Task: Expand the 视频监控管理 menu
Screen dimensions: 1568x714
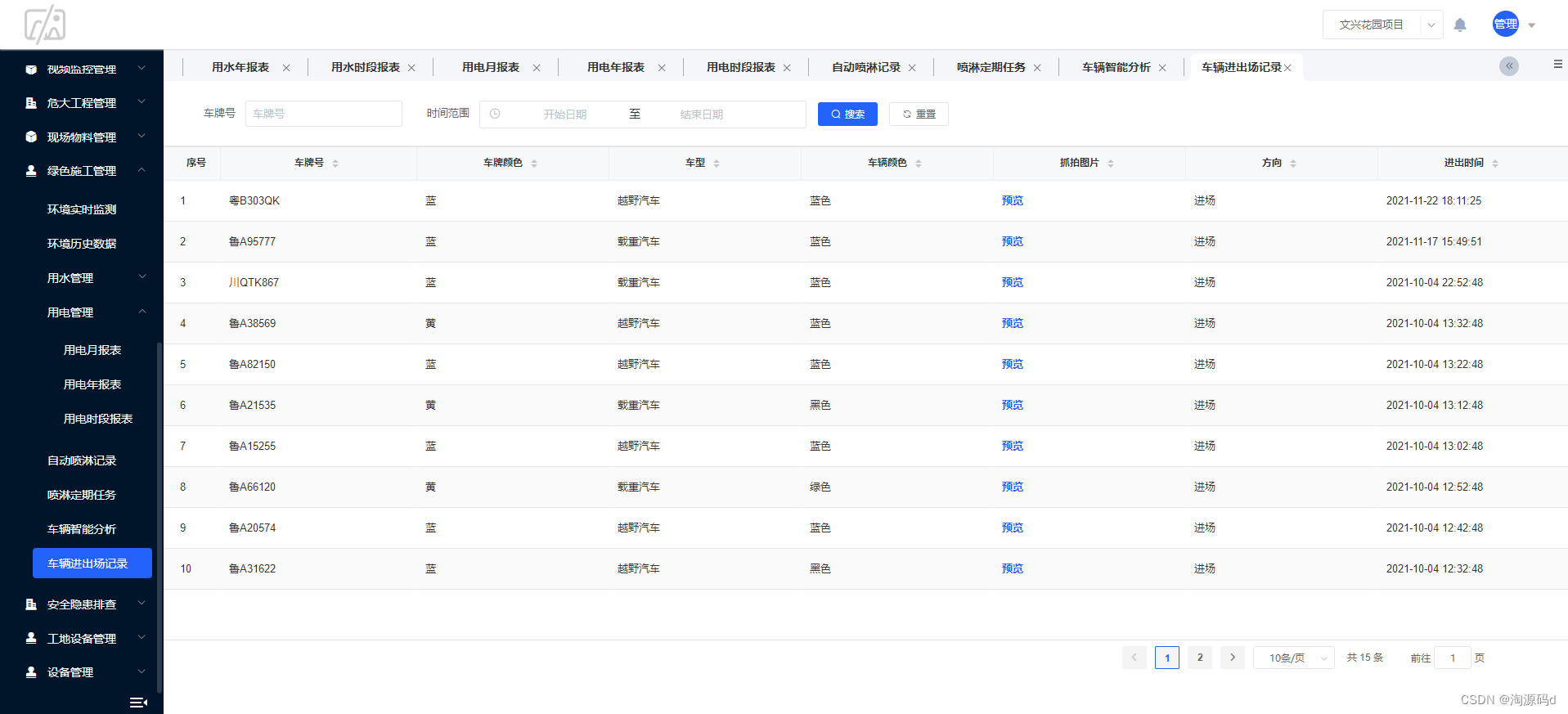Action: click(82, 69)
